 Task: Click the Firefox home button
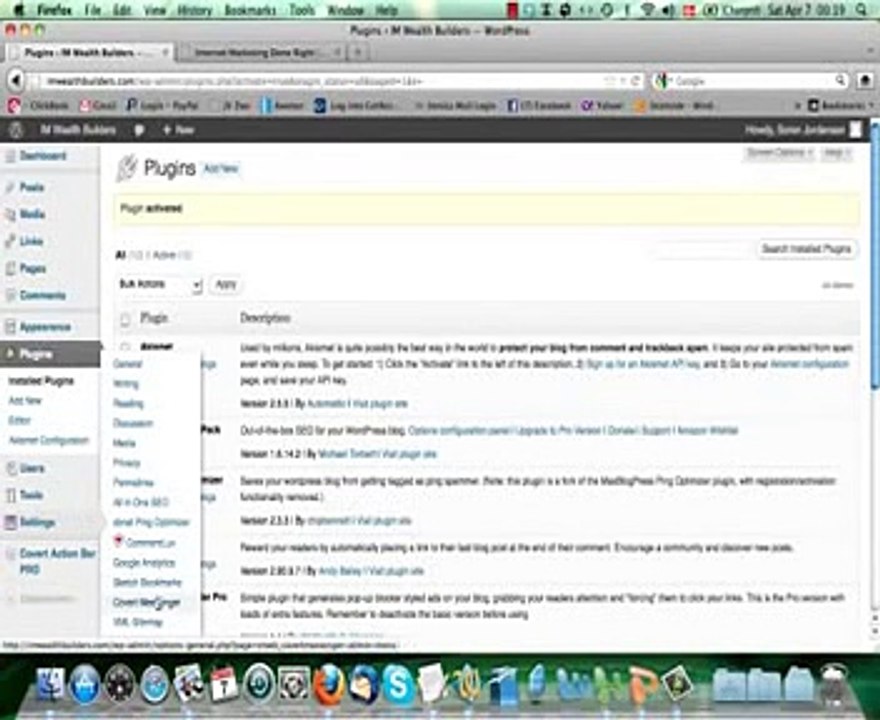[x=865, y=81]
